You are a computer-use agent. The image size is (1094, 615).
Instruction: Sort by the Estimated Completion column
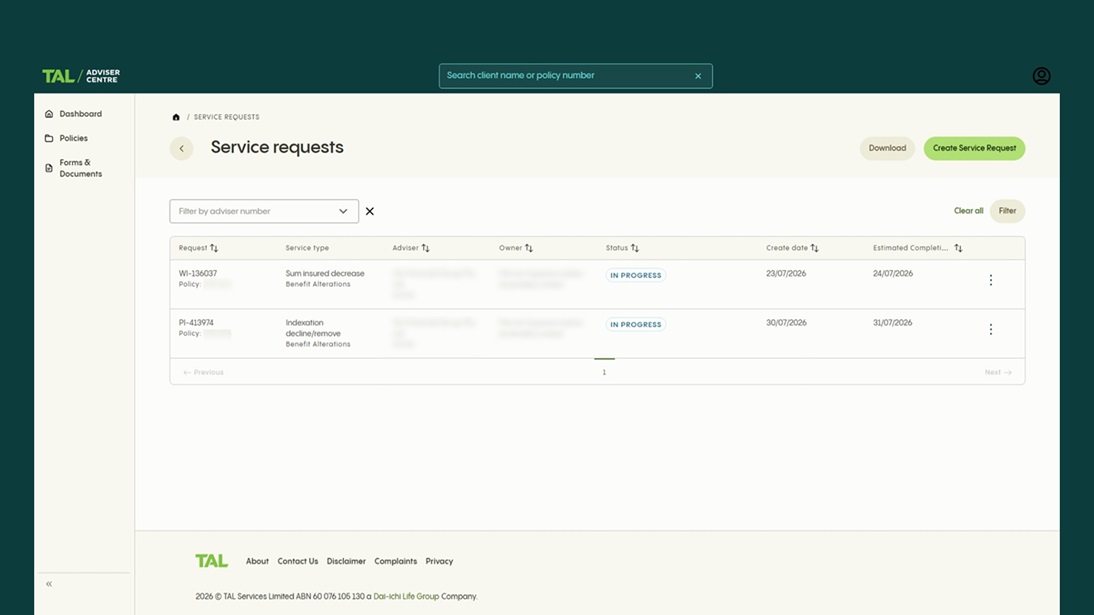tap(958, 248)
